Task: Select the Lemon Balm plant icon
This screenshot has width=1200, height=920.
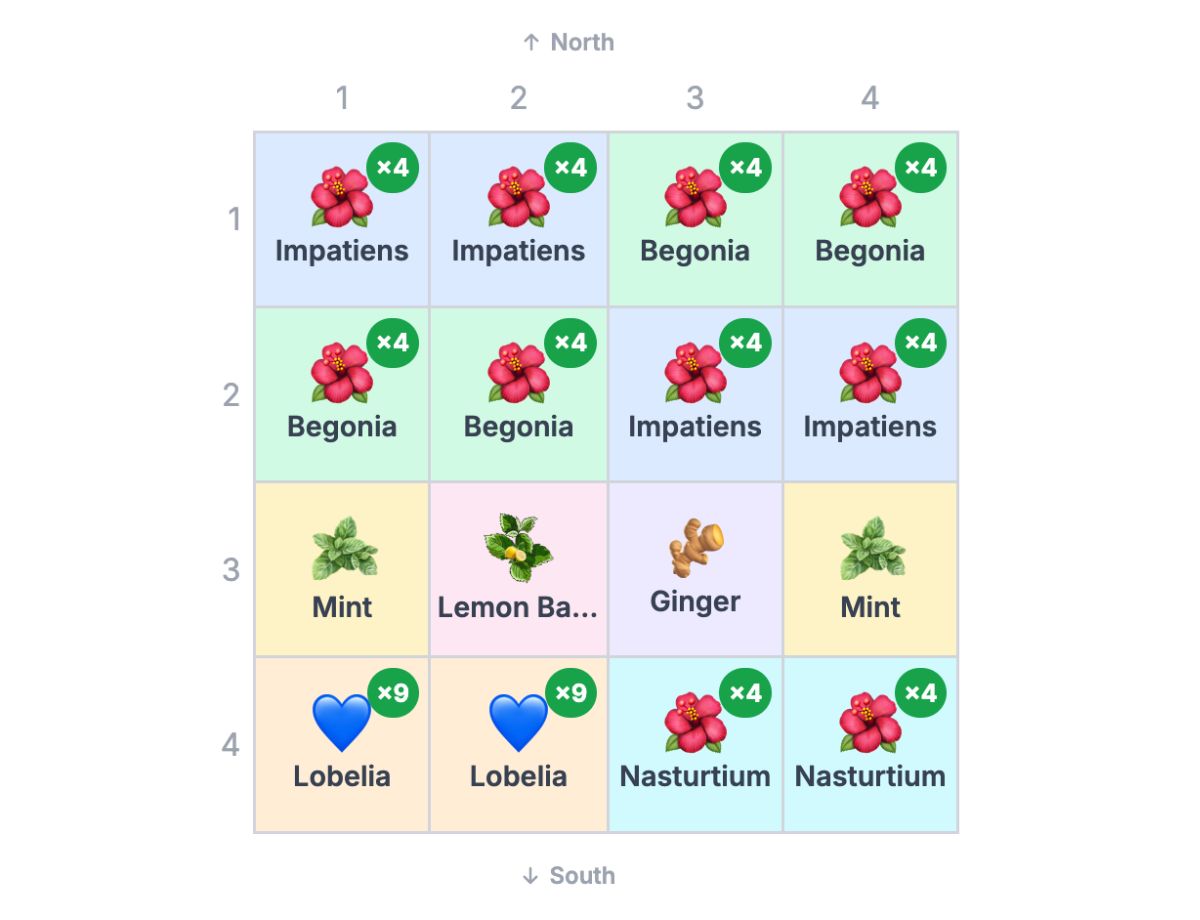Action: 518,548
